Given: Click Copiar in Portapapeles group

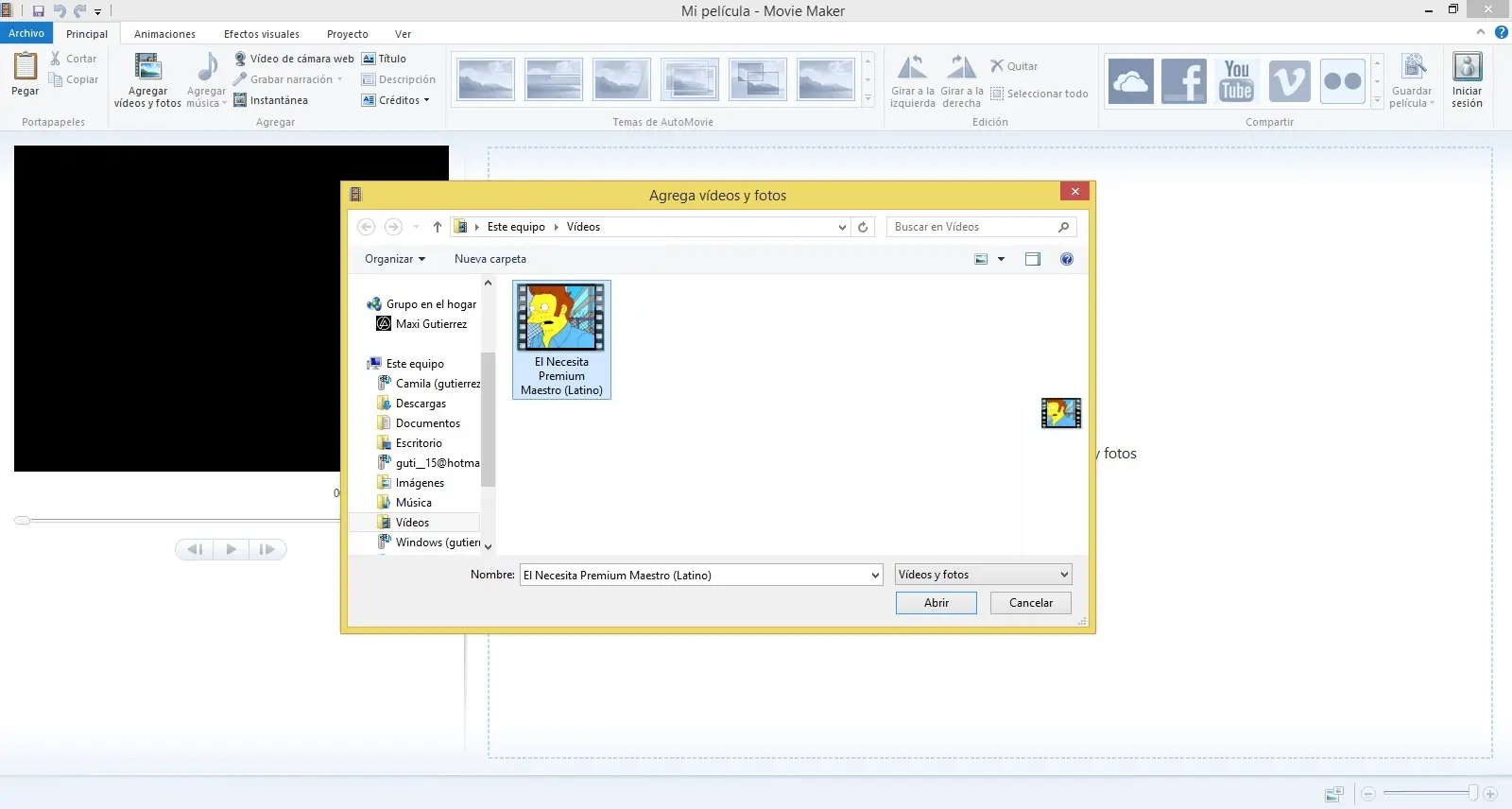Looking at the screenshot, I should [x=74, y=79].
